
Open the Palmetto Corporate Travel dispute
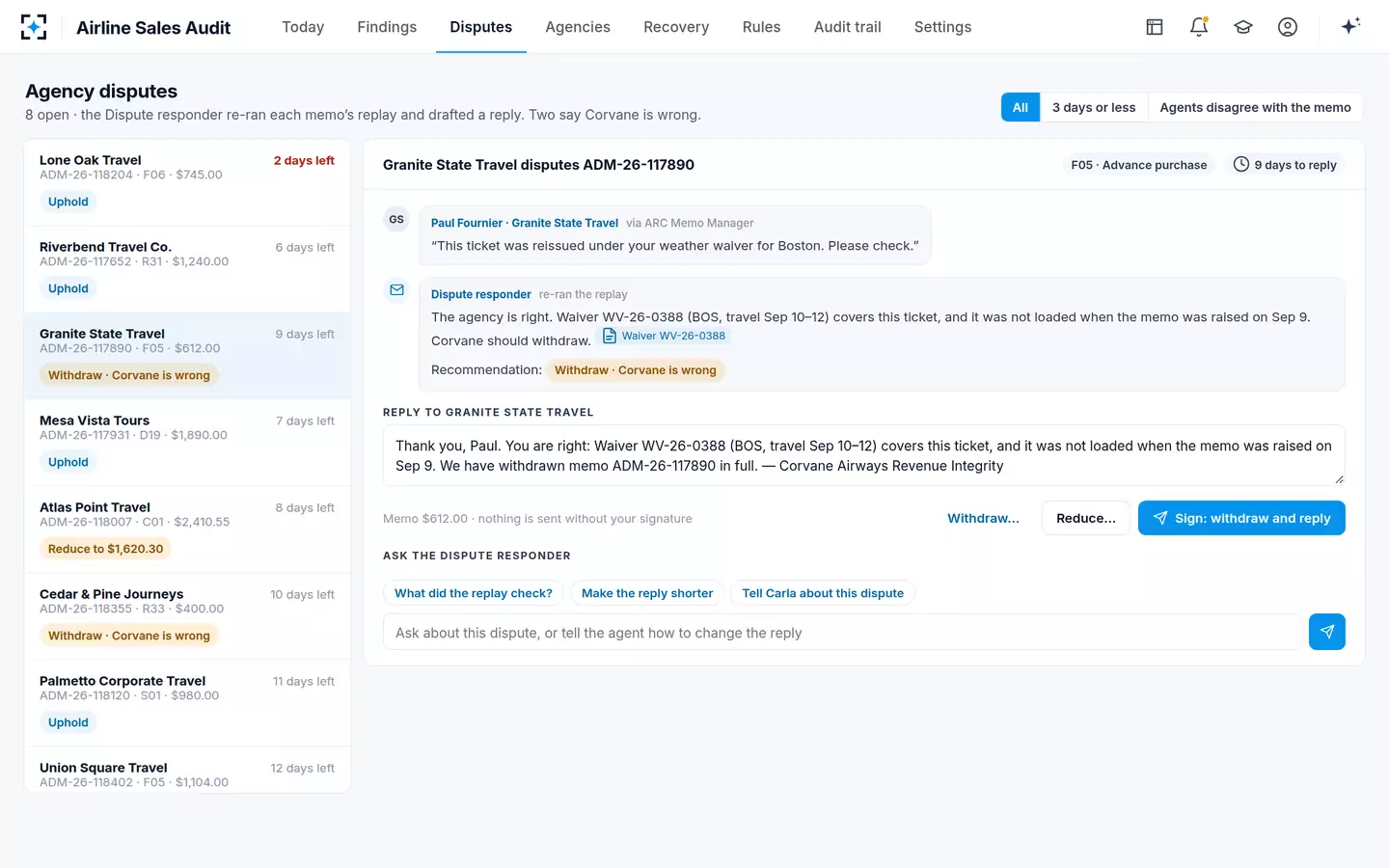click(187, 703)
